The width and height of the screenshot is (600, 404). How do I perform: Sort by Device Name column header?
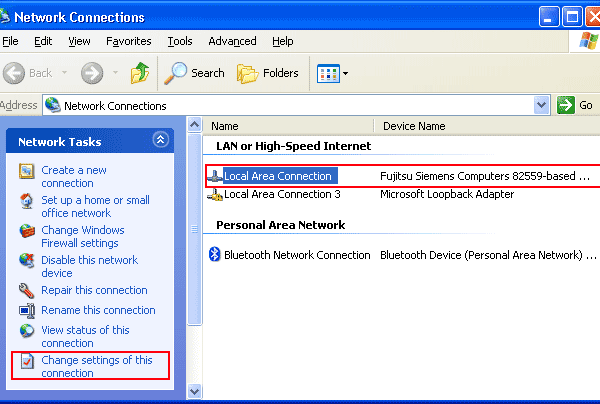click(x=413, y=126)
